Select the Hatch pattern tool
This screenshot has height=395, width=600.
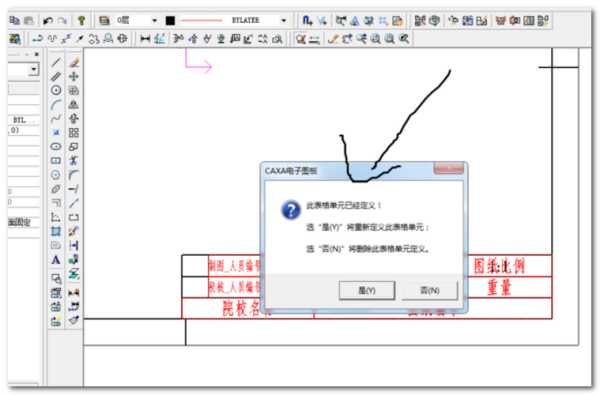56,231
